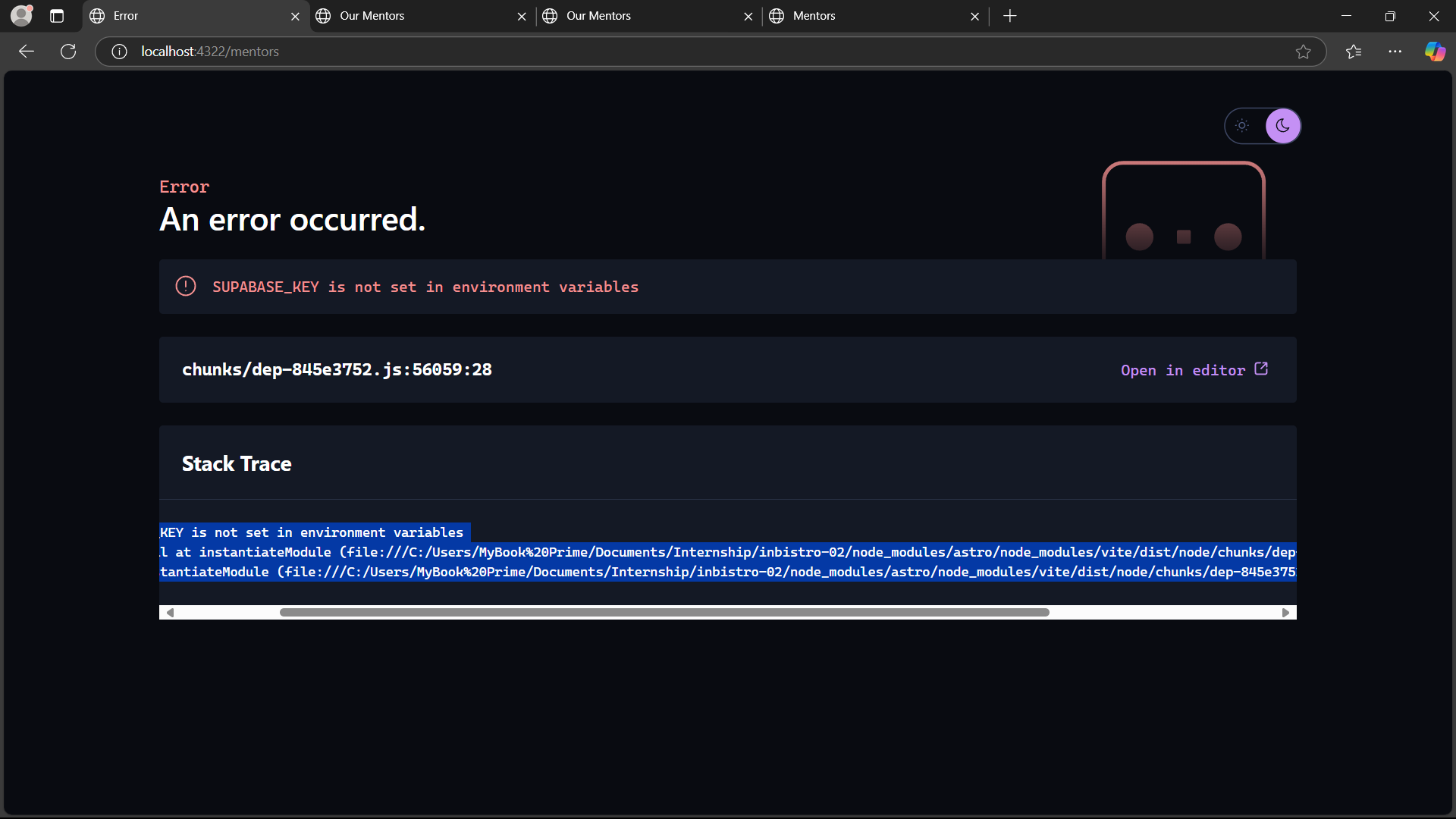Click the browser profile avatar
This screenshot has height=819, width=1456.
(x=22, y=15)
